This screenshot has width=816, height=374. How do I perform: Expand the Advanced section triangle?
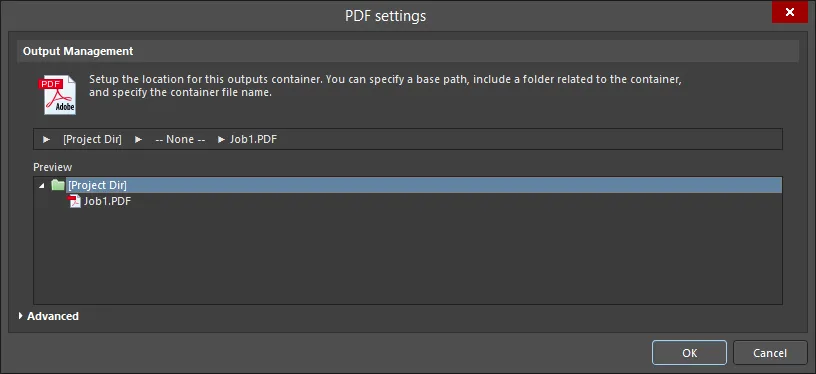coord(21,316)
